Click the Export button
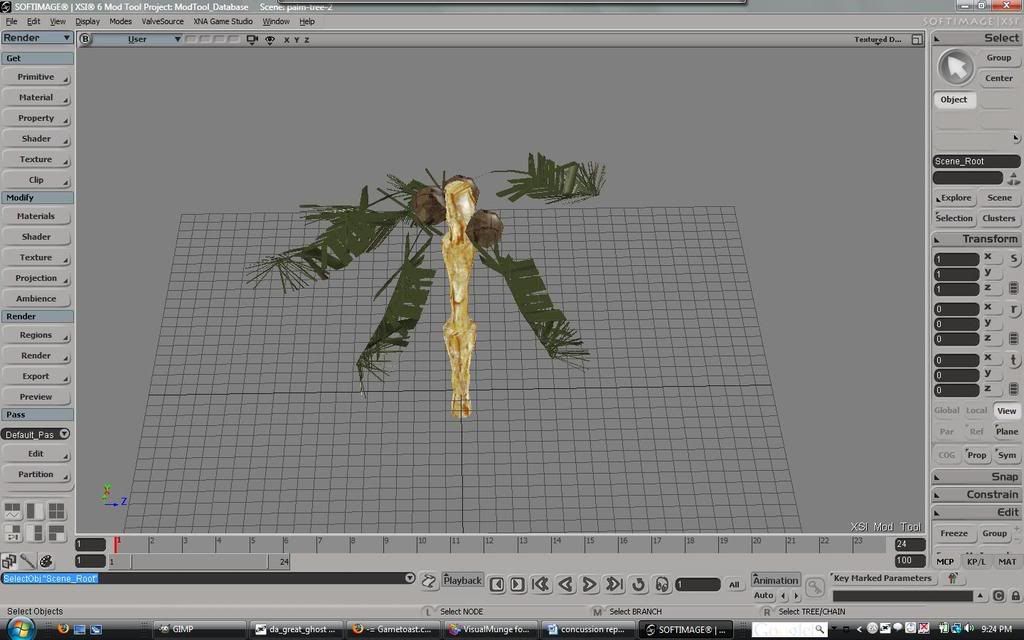 pos(36,377)
